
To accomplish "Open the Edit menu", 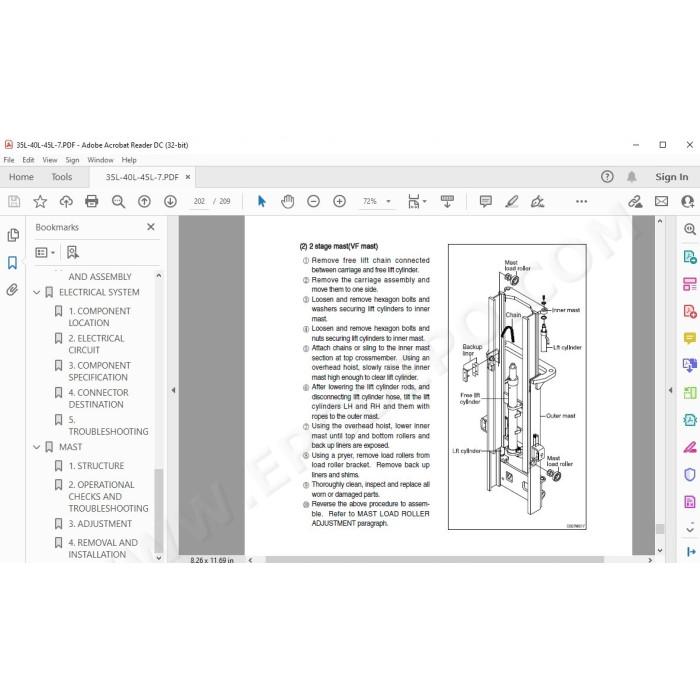I will (28, 160).
